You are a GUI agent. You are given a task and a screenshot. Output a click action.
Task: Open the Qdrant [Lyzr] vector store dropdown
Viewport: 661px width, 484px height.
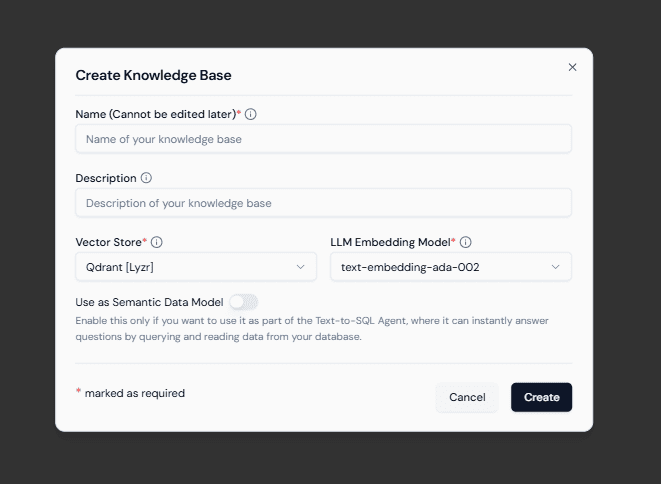point(196,267)
